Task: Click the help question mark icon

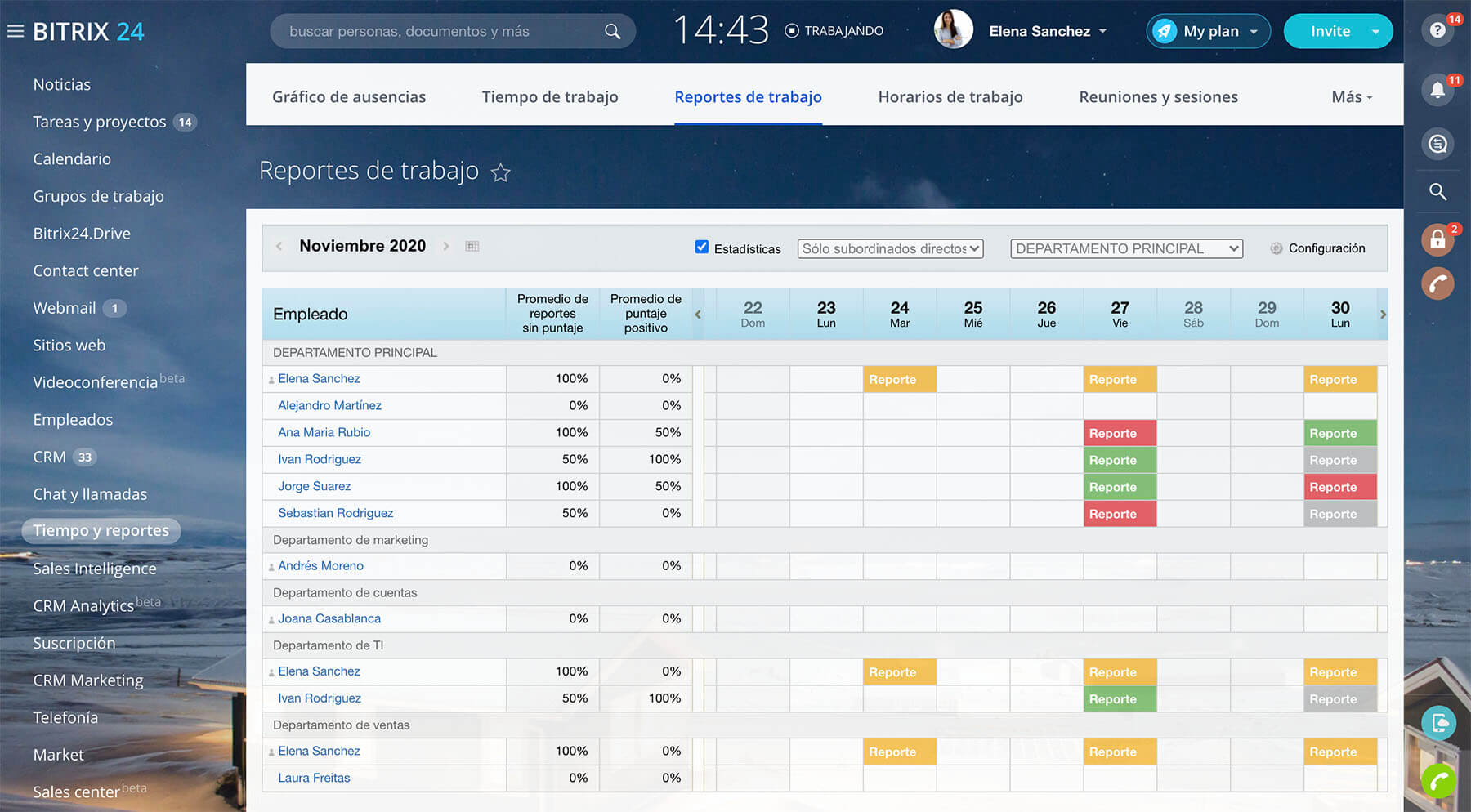Action: (x=1437, y=31)
